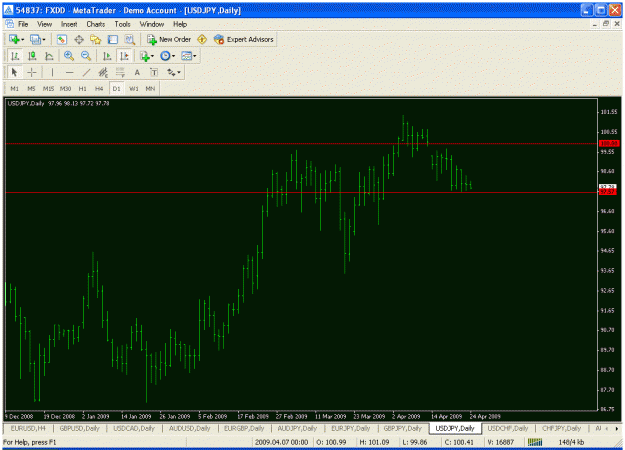This screenshot has height=450, width=625.
Task: Switch to H4 timeframe
Action: [99, 88]
